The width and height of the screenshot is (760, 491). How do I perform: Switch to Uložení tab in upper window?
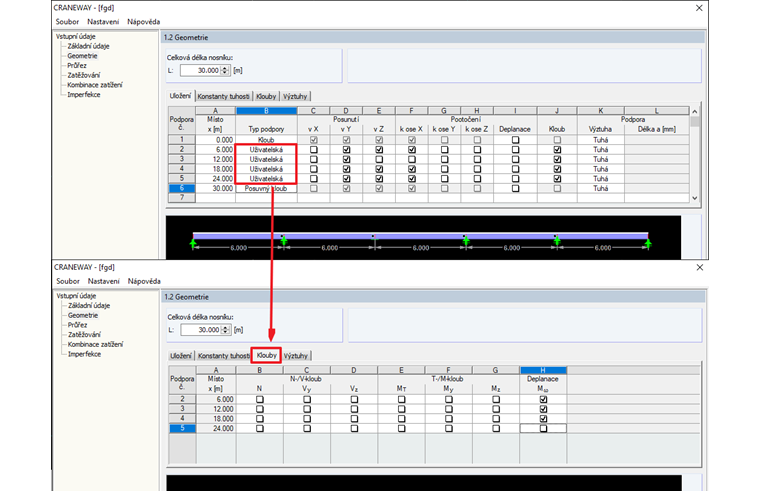[x=180, y=96]
